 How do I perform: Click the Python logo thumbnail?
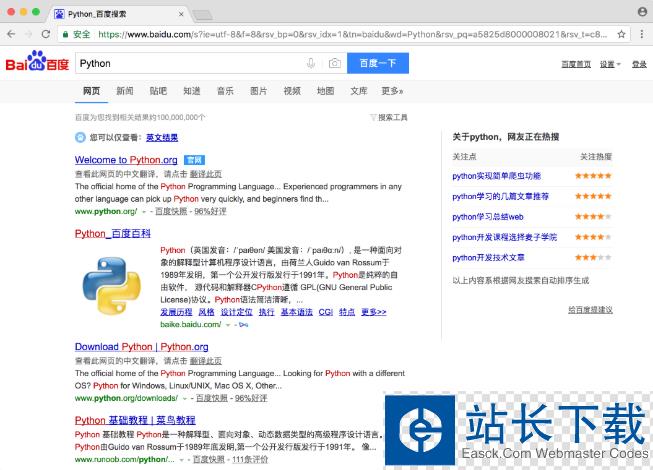112,286
